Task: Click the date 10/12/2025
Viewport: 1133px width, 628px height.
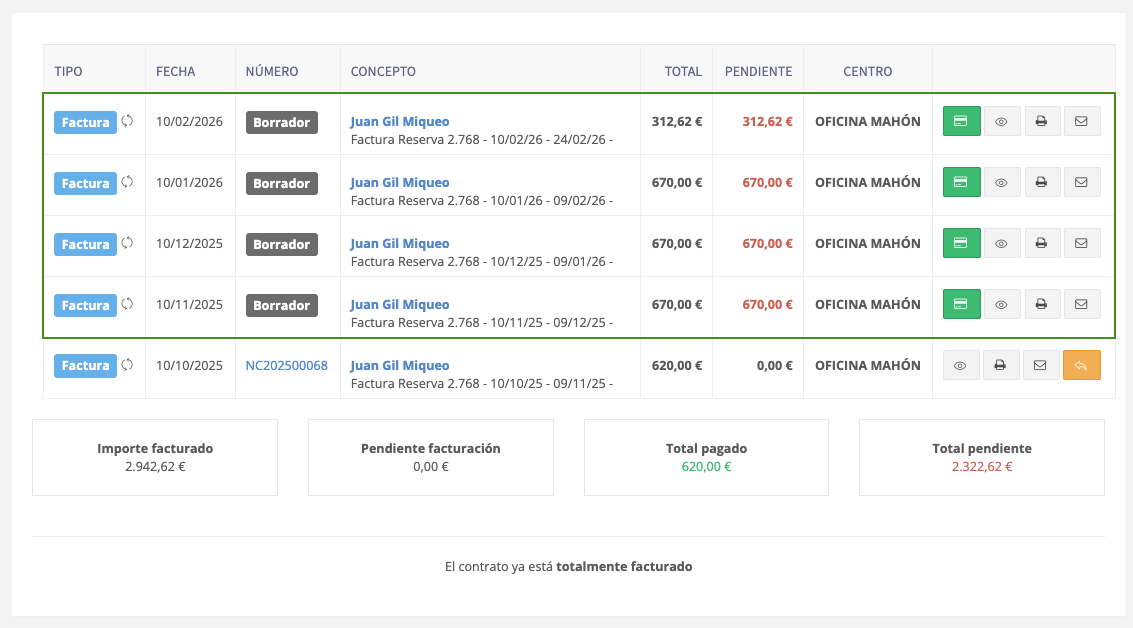Action: (x=189, y=244)
